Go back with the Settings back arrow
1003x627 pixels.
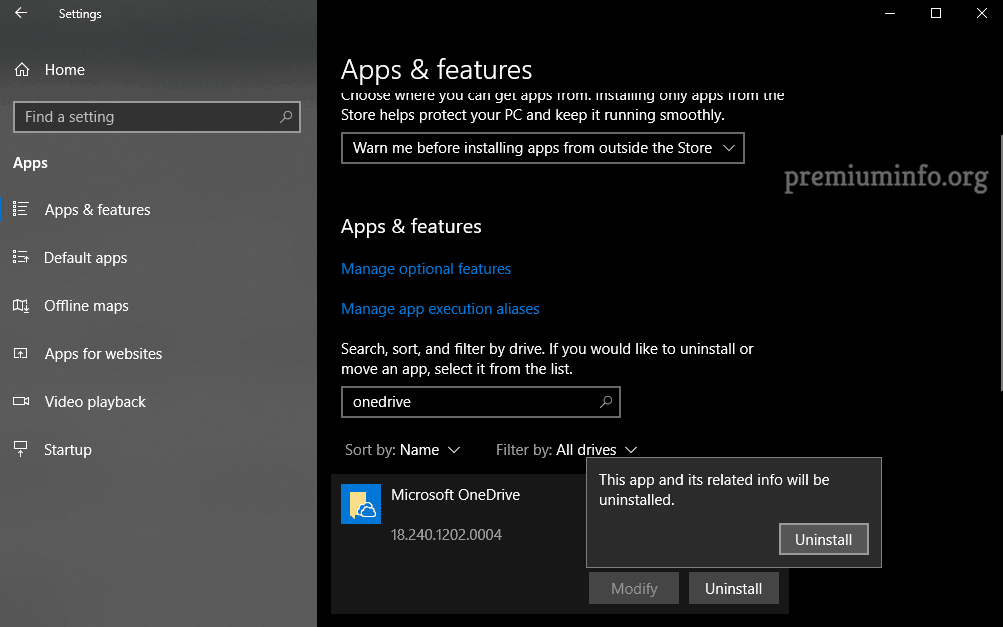21,13
